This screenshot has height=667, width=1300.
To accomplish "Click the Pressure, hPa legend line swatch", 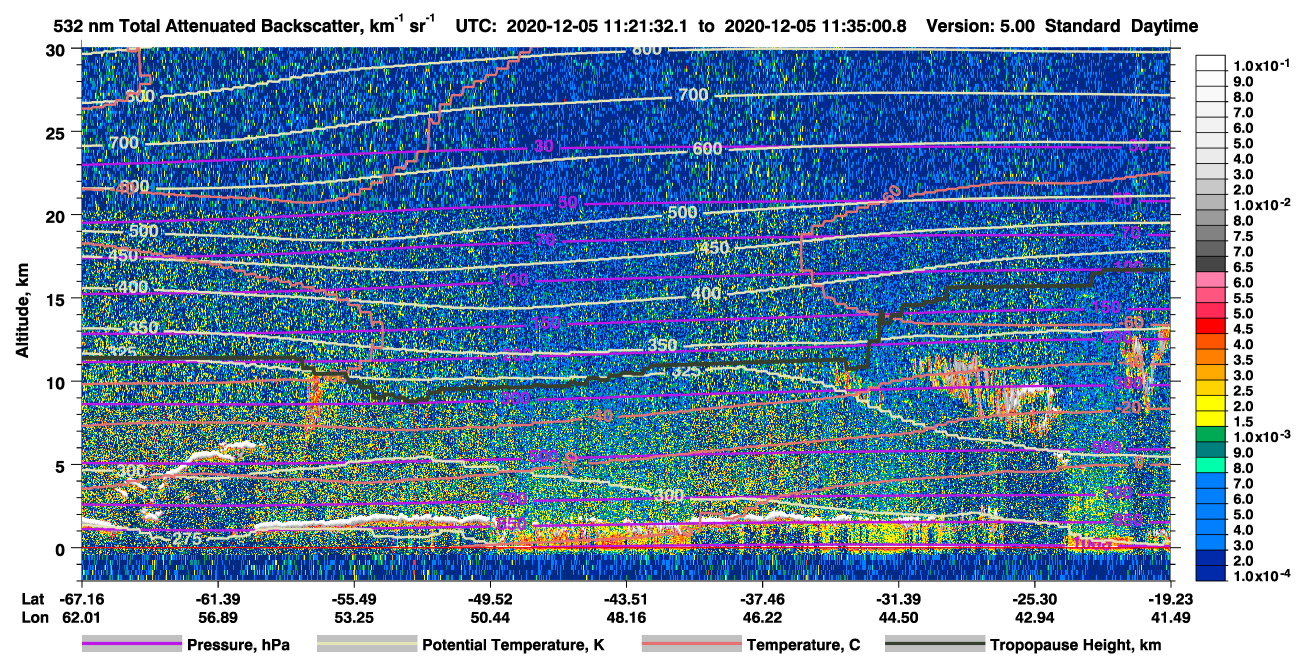I will (132, 645).
